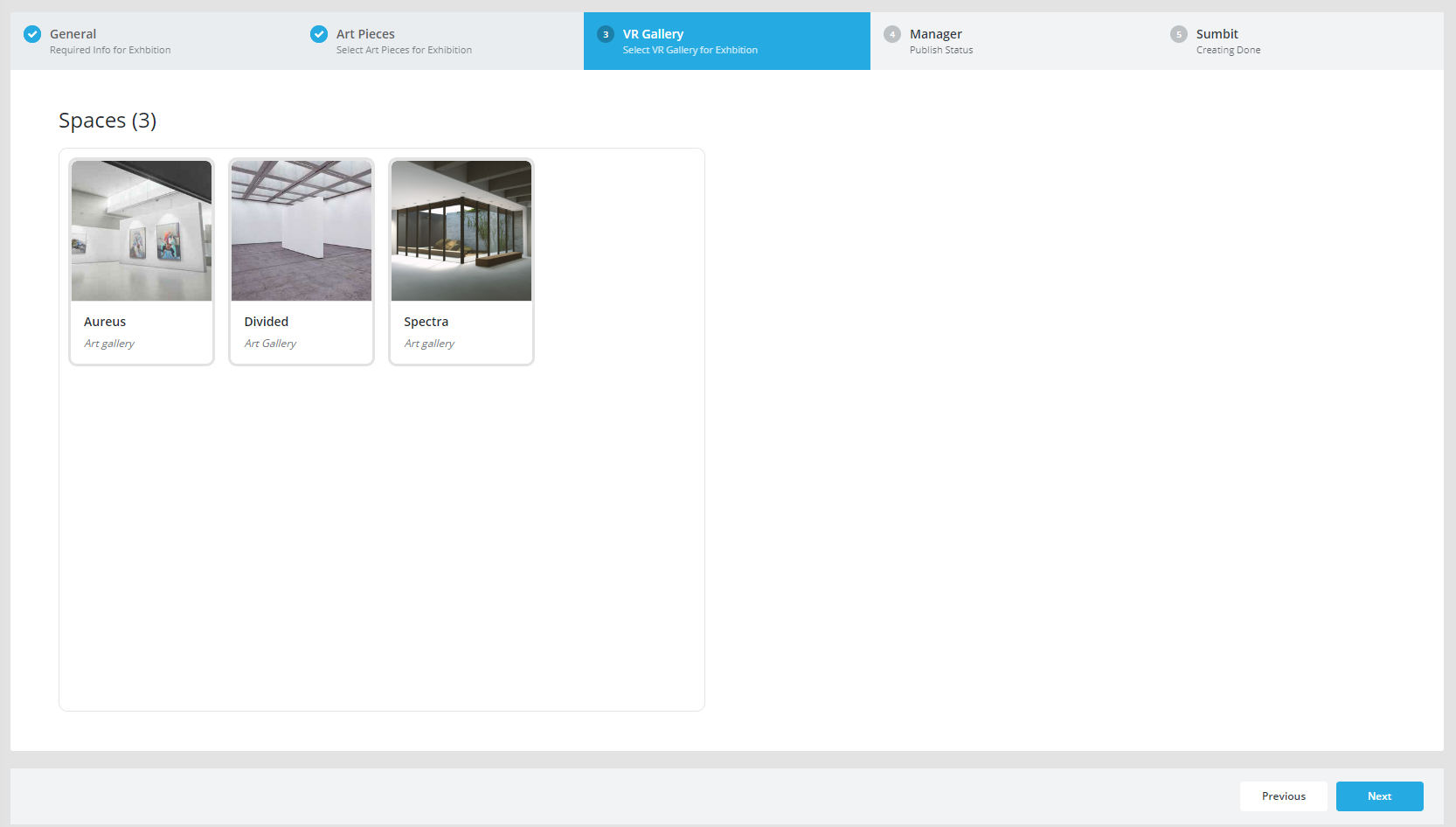Screen dimensions: 1456x827
Task: Click the Spectra space name
Action: [426, 322]
